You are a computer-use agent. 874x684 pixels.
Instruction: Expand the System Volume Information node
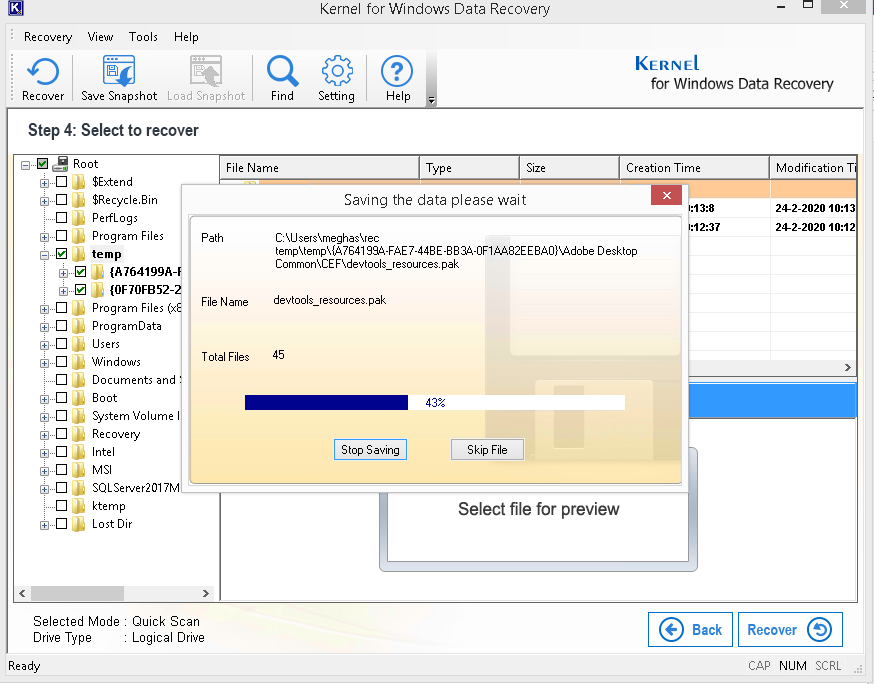[x=44, y=418]
